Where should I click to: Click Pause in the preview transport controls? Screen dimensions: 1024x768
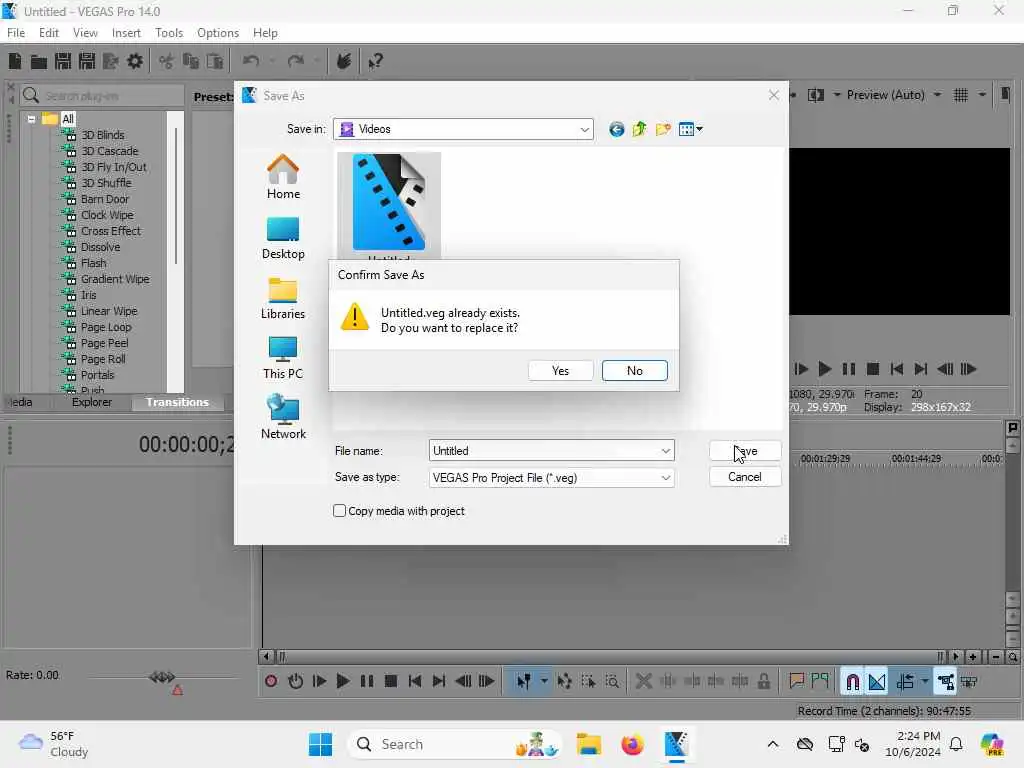[848, 369]
